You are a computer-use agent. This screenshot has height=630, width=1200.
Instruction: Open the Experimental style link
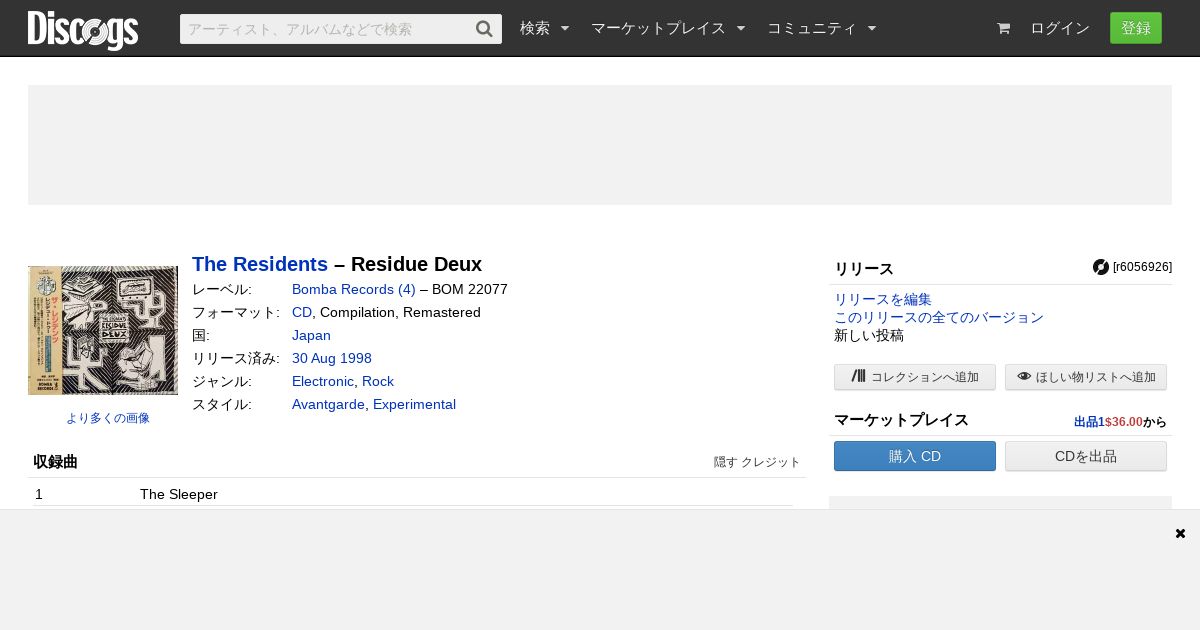coord(414,404)
